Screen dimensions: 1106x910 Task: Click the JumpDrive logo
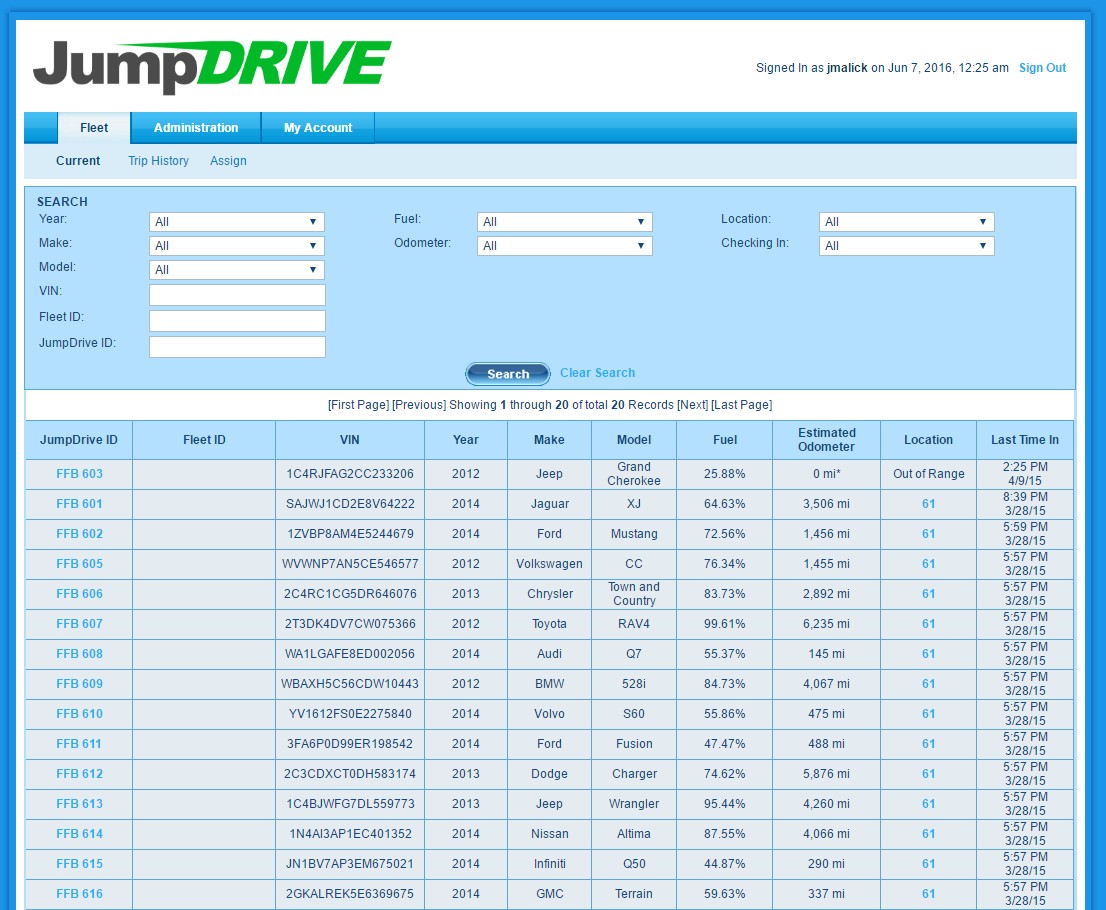[212, 67]
